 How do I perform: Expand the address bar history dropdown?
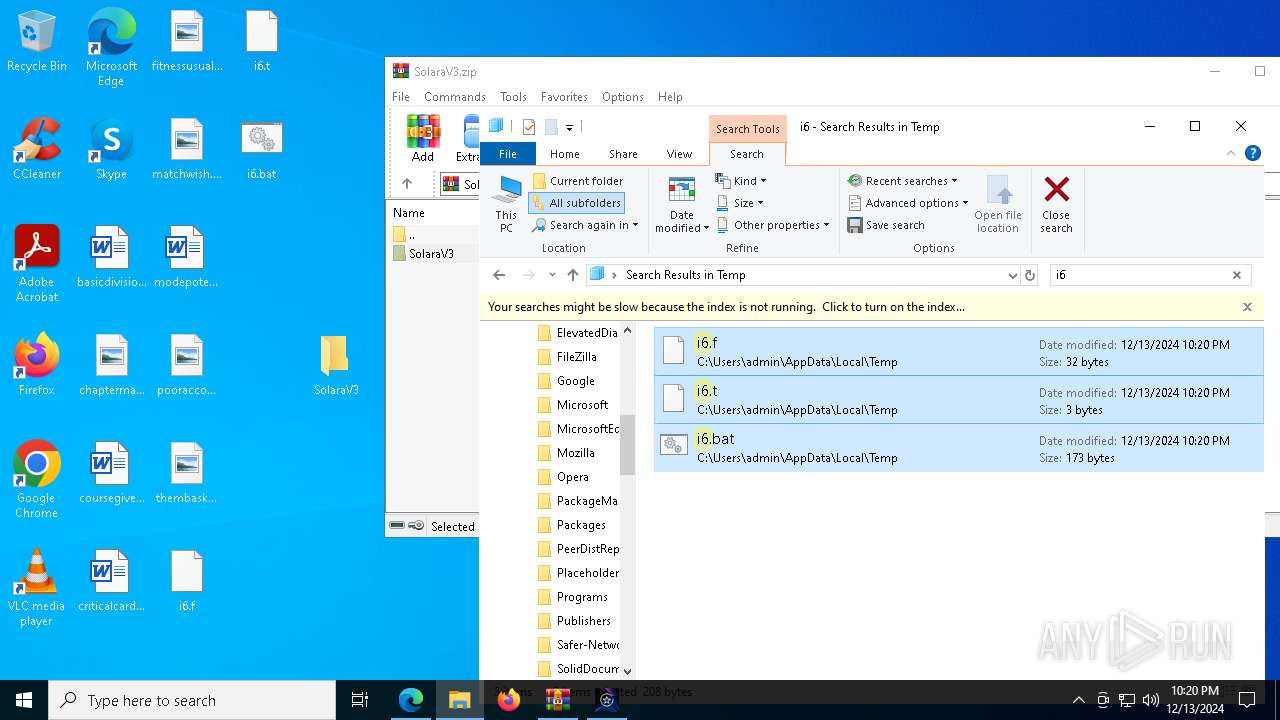click(x=1012, y=275)
